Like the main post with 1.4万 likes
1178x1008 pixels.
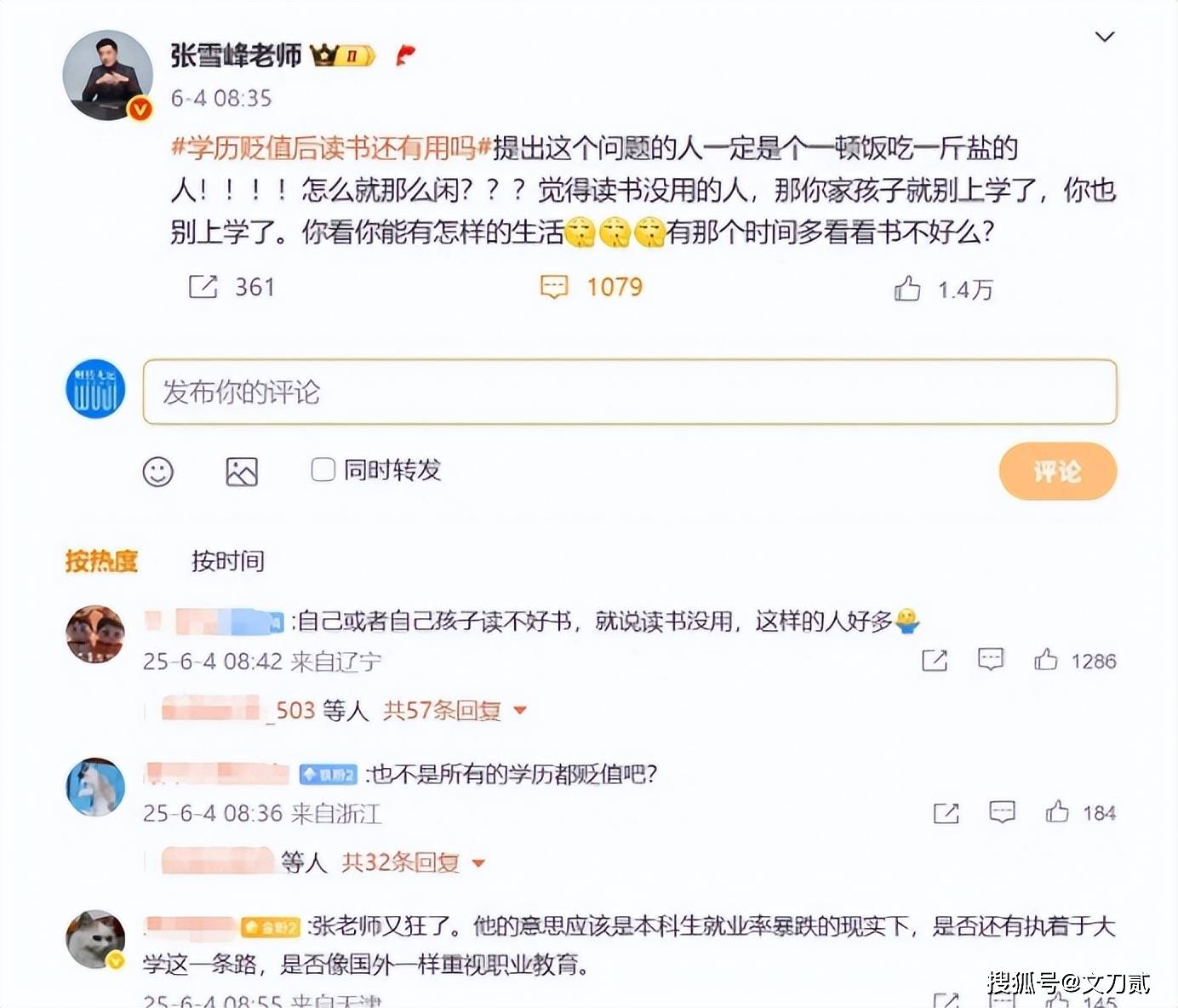pyautogui.click(x=907, y=289)
